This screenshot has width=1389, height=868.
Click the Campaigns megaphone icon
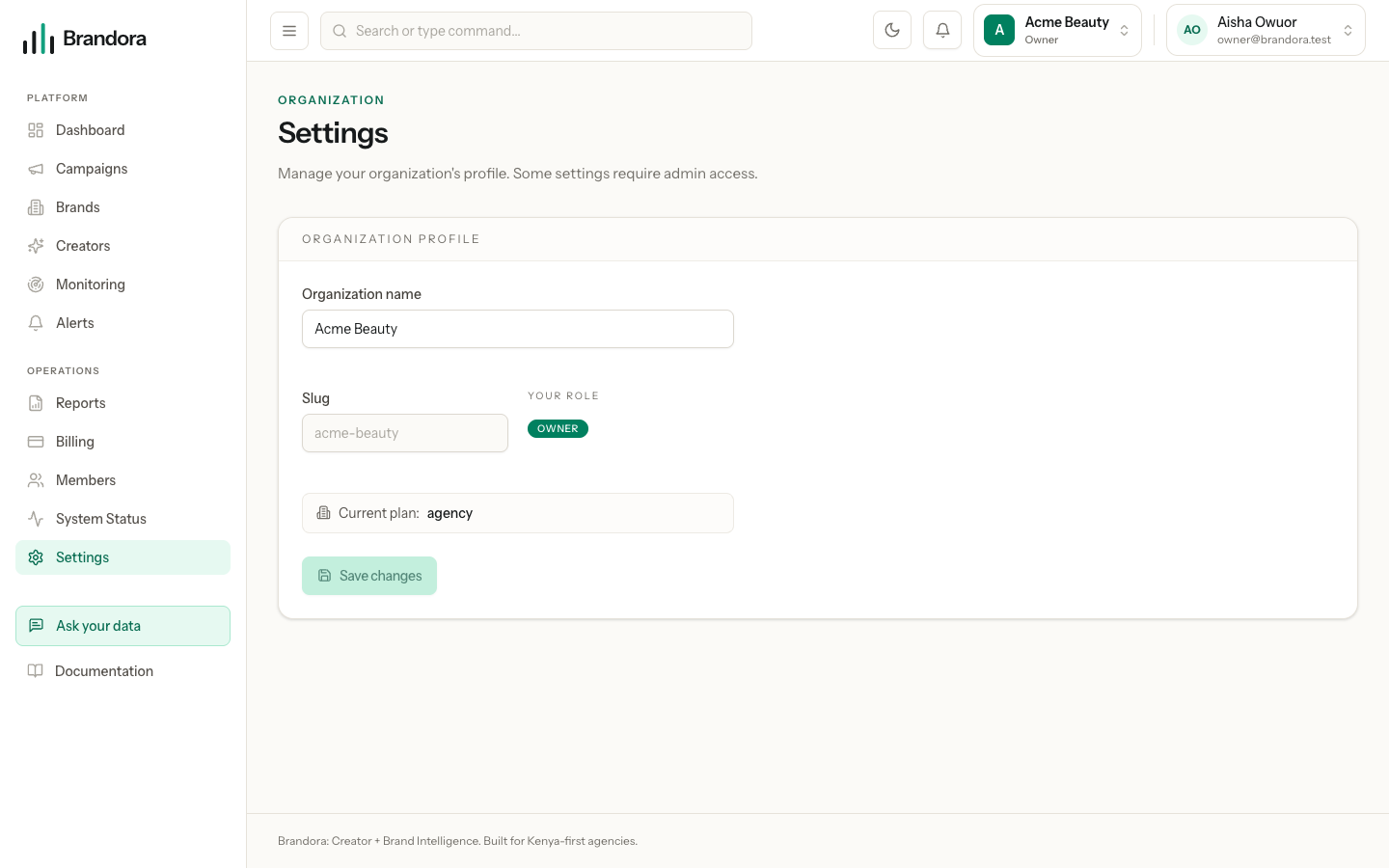point(36,169)
